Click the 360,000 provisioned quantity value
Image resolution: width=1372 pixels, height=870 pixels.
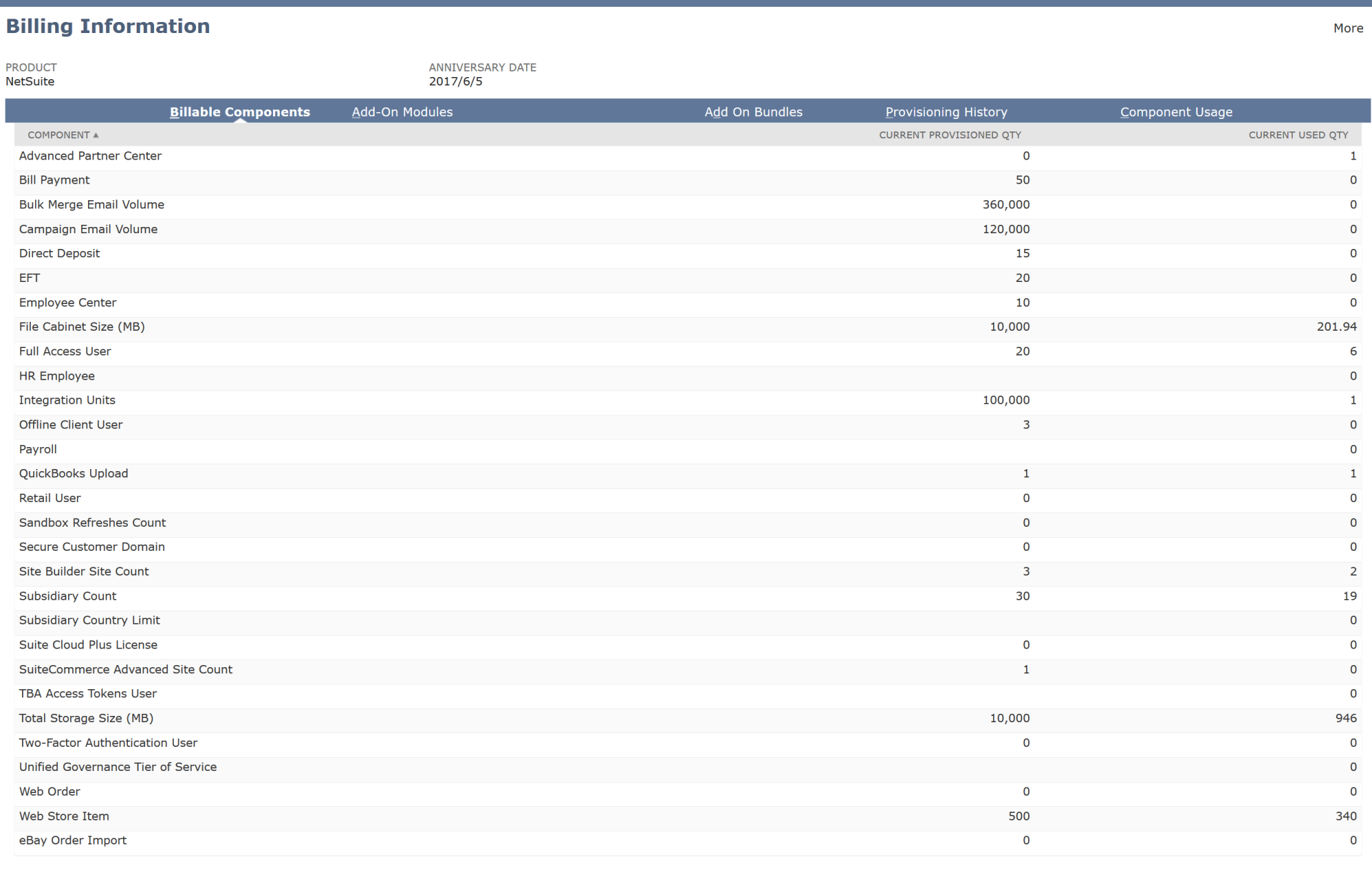1006,205
